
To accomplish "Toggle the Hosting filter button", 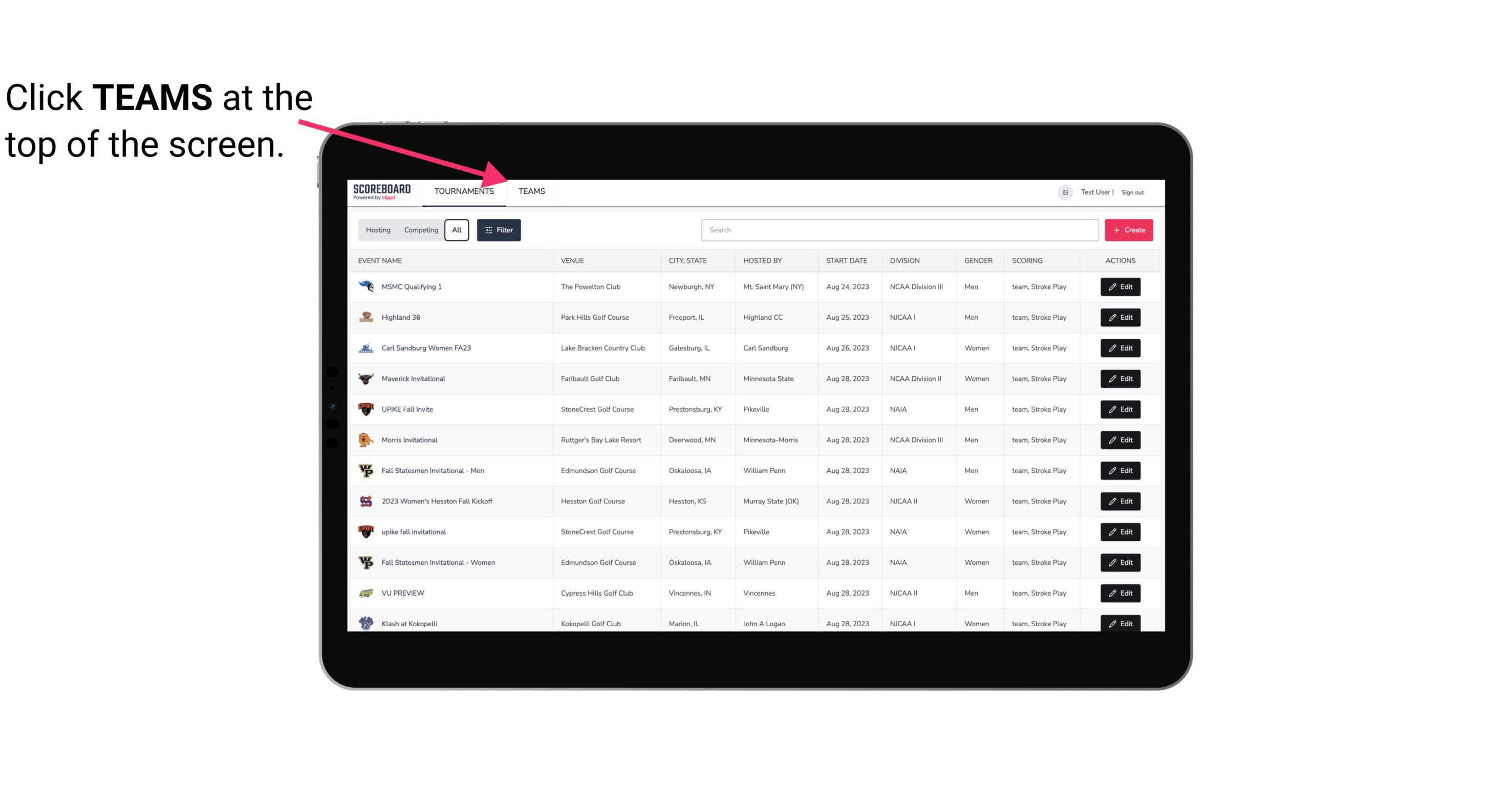I will tap(377, 230).
